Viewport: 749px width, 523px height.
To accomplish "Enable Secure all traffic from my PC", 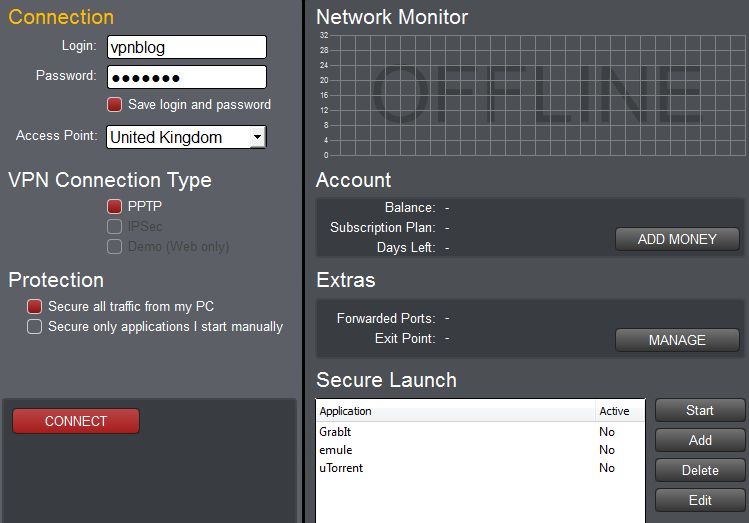I will point(34,306).
